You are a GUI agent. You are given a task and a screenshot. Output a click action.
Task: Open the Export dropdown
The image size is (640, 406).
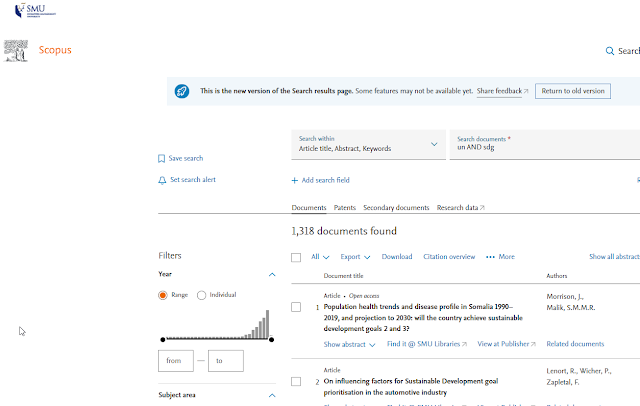[355, 257]
